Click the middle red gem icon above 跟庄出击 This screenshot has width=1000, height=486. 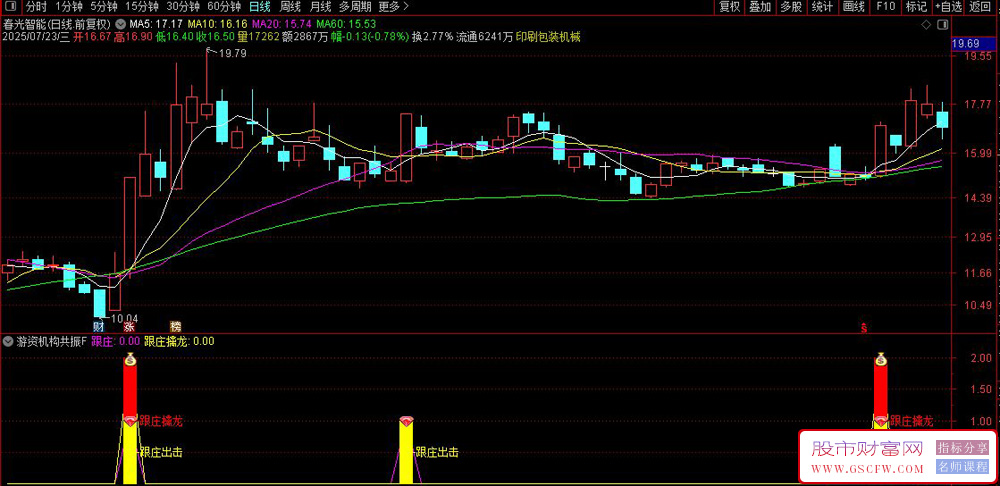point(406,421)
